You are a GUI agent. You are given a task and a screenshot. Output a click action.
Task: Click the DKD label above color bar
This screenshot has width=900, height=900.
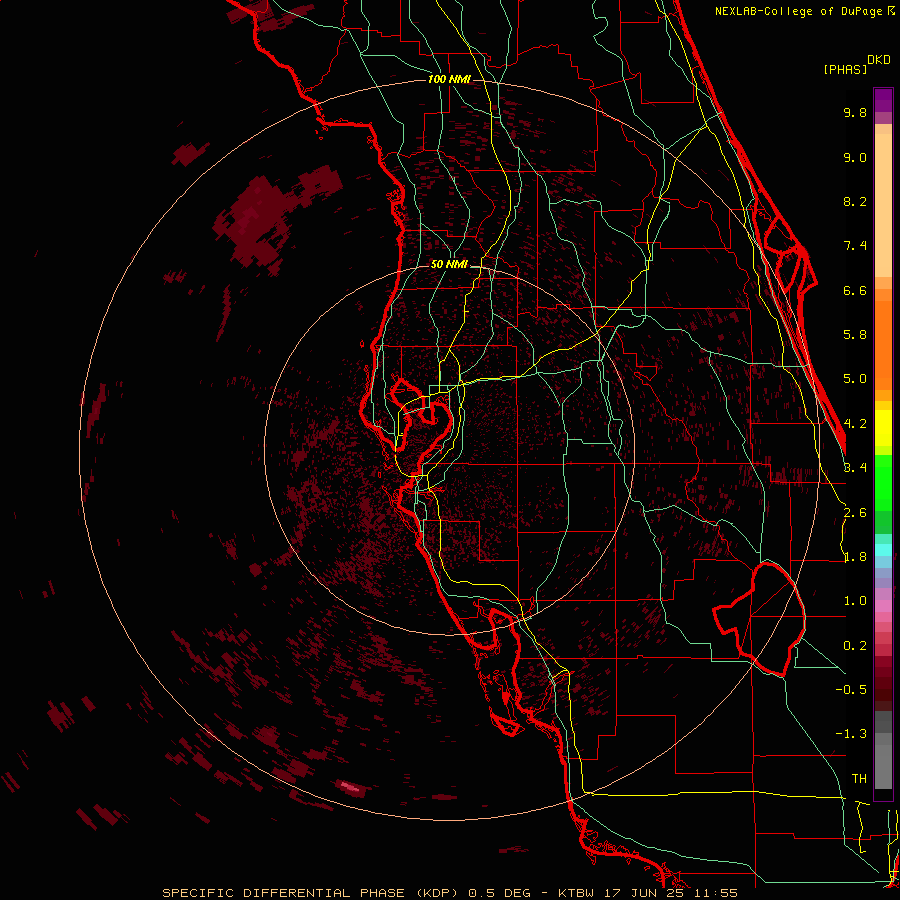pos(878,60)
